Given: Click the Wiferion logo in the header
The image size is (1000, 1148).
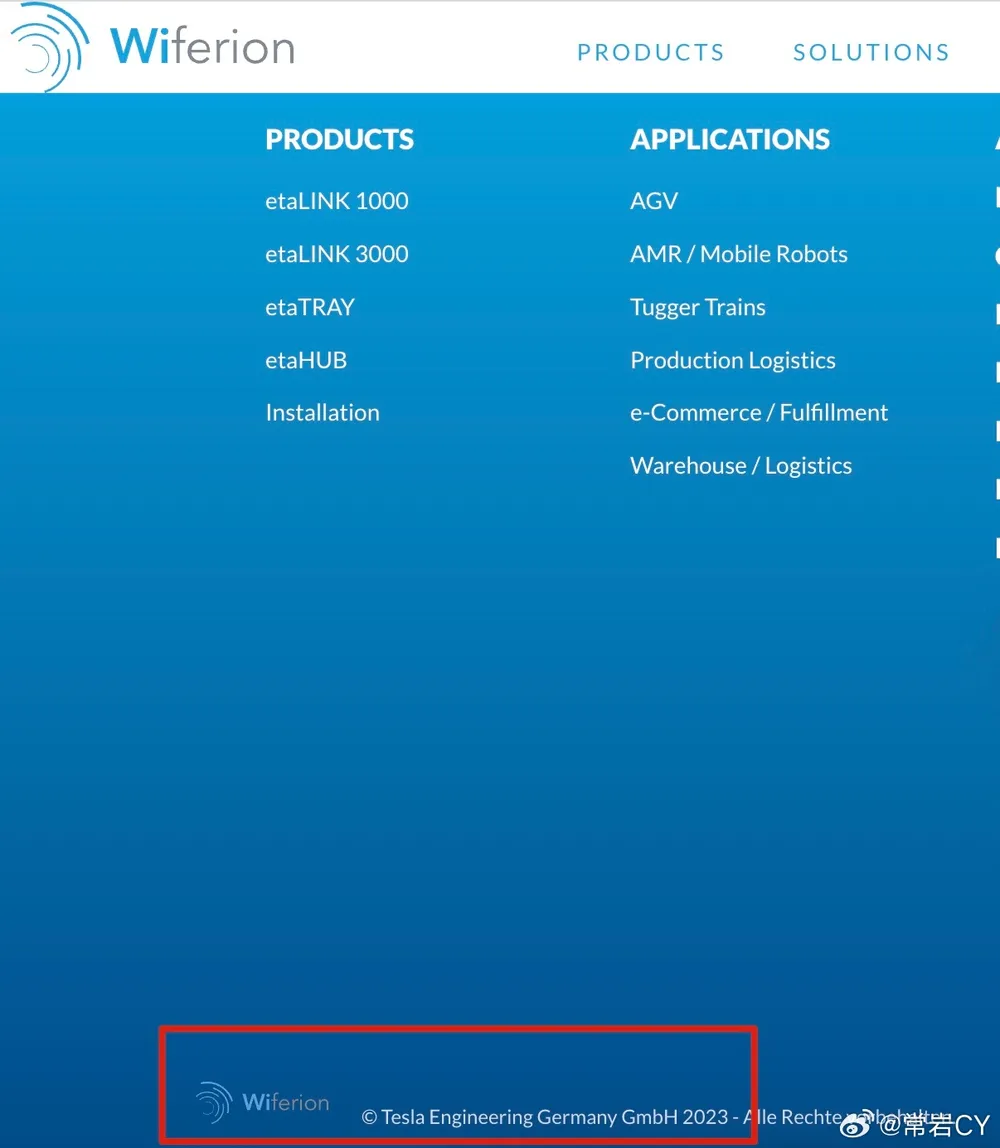Looking at the screenshot, I should 153,47.
